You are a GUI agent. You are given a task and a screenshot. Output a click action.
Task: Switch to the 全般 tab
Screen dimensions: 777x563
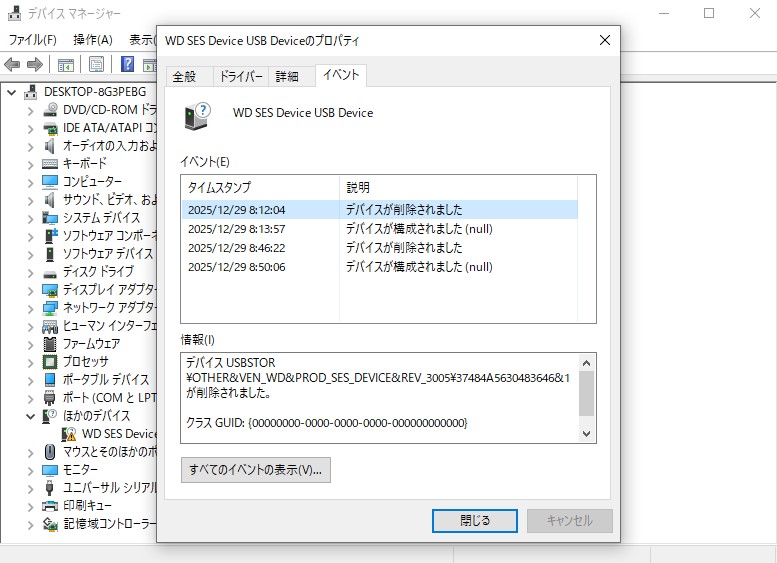coord(184,77)
